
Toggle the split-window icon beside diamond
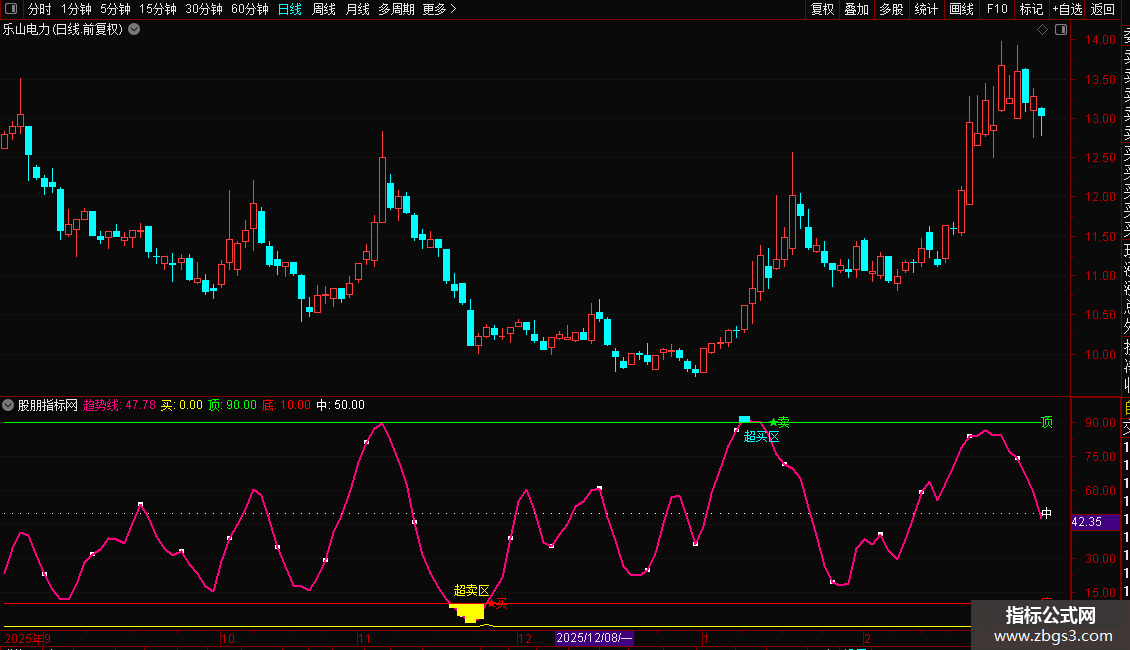[1061, 30]
